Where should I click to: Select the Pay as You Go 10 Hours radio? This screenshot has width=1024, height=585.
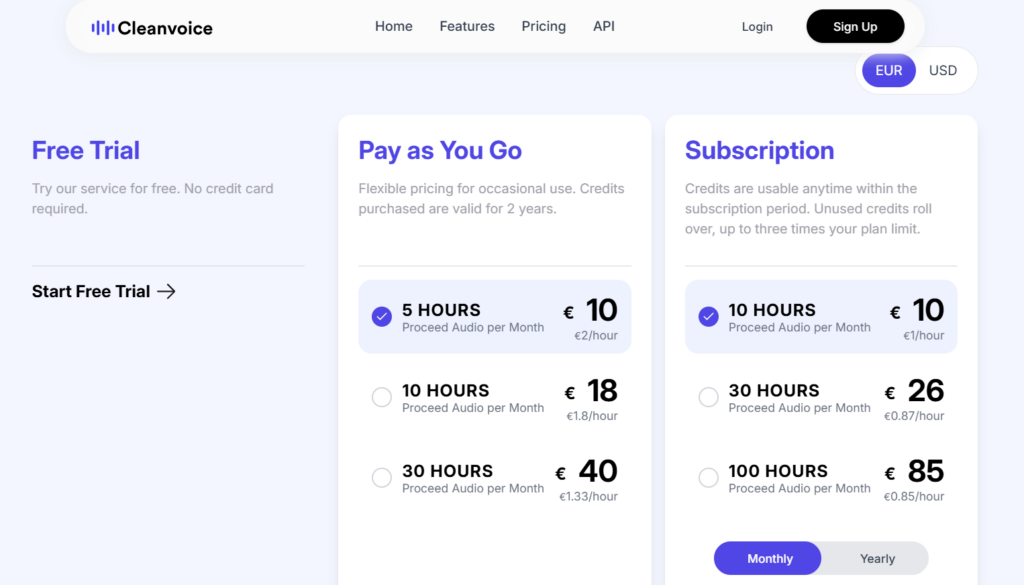coord(381,397)
